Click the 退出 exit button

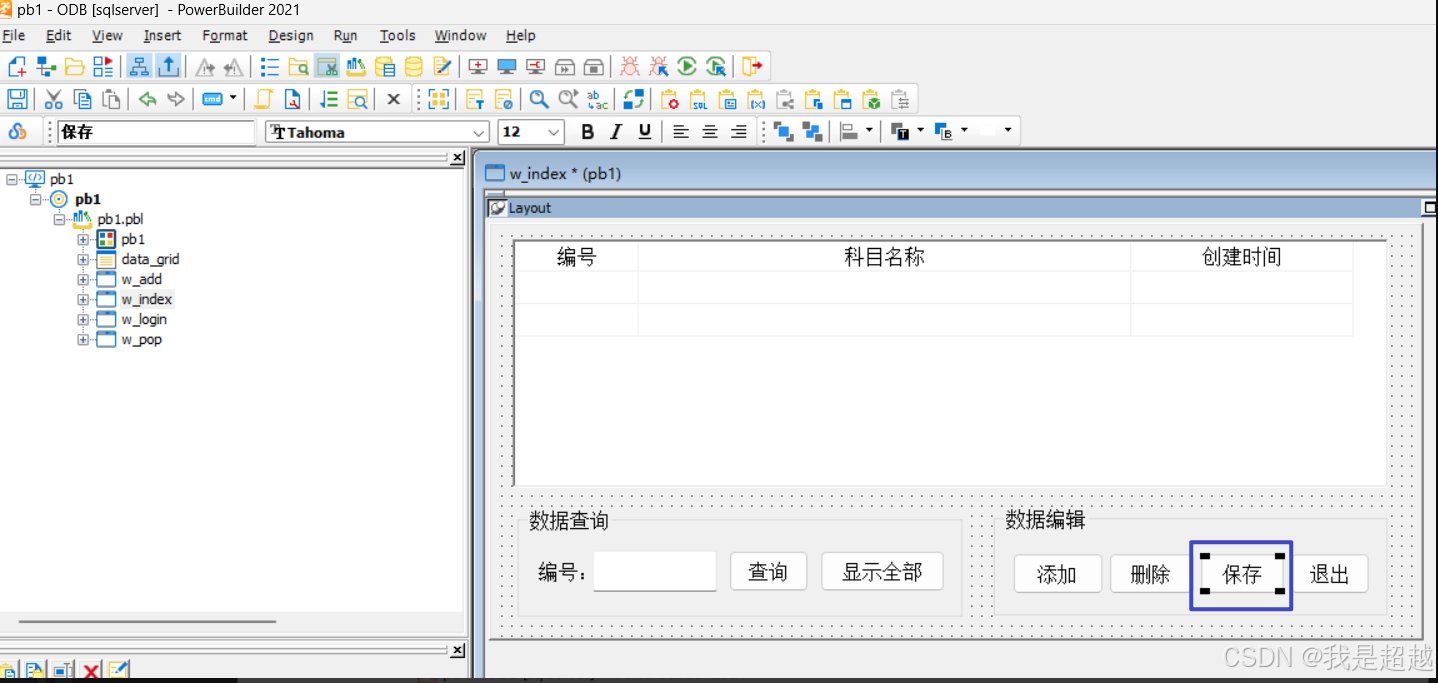[1331, 573]
